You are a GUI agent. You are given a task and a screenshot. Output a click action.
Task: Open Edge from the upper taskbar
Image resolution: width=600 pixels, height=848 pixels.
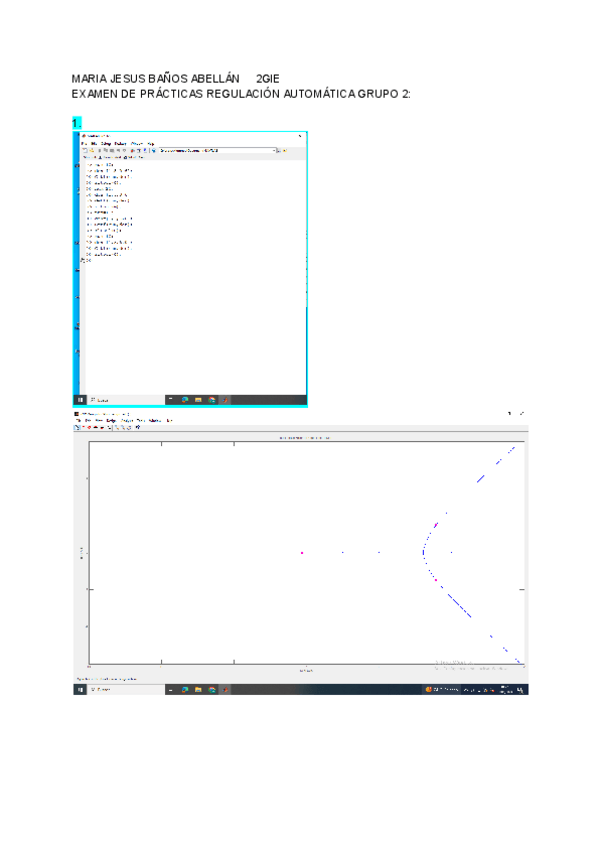pyautogui.click(x=185, y=399)
